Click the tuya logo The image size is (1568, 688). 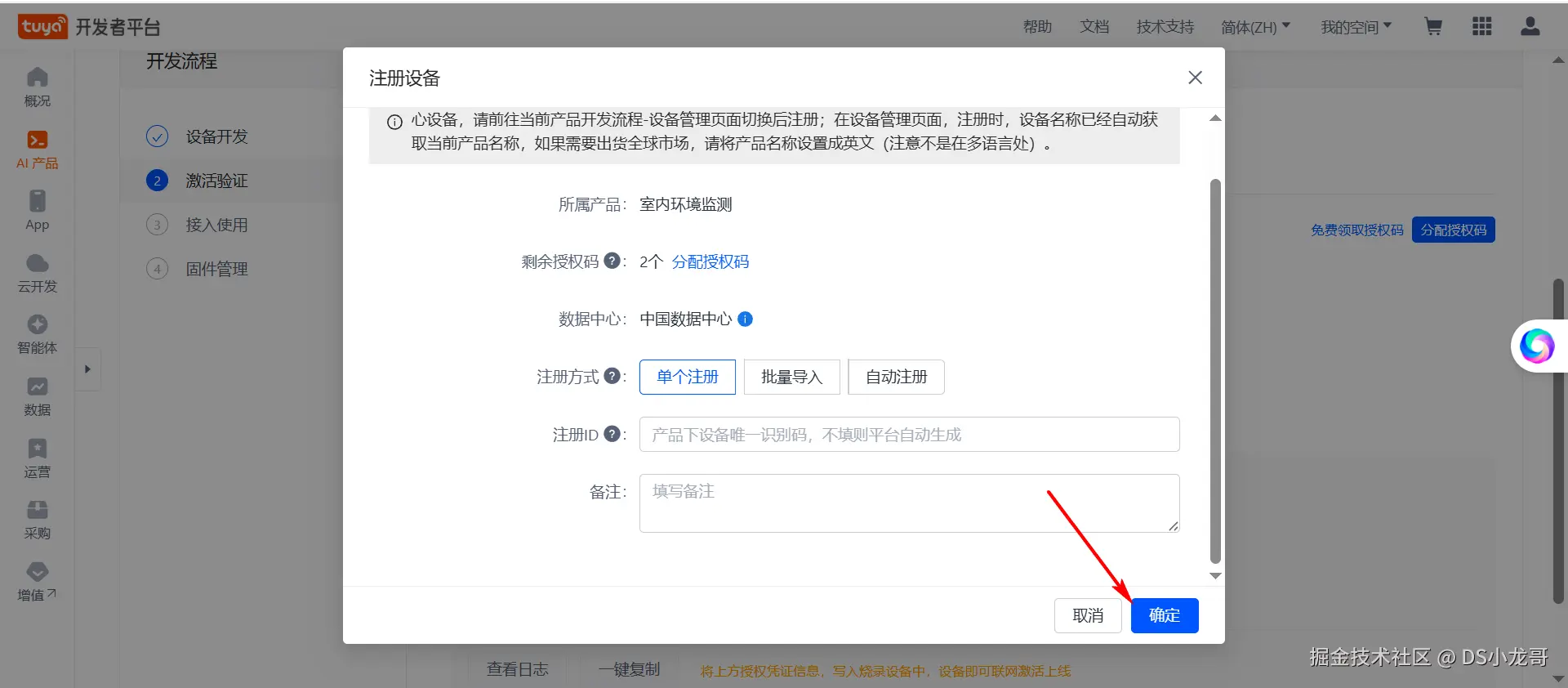[x=42, y=27]
